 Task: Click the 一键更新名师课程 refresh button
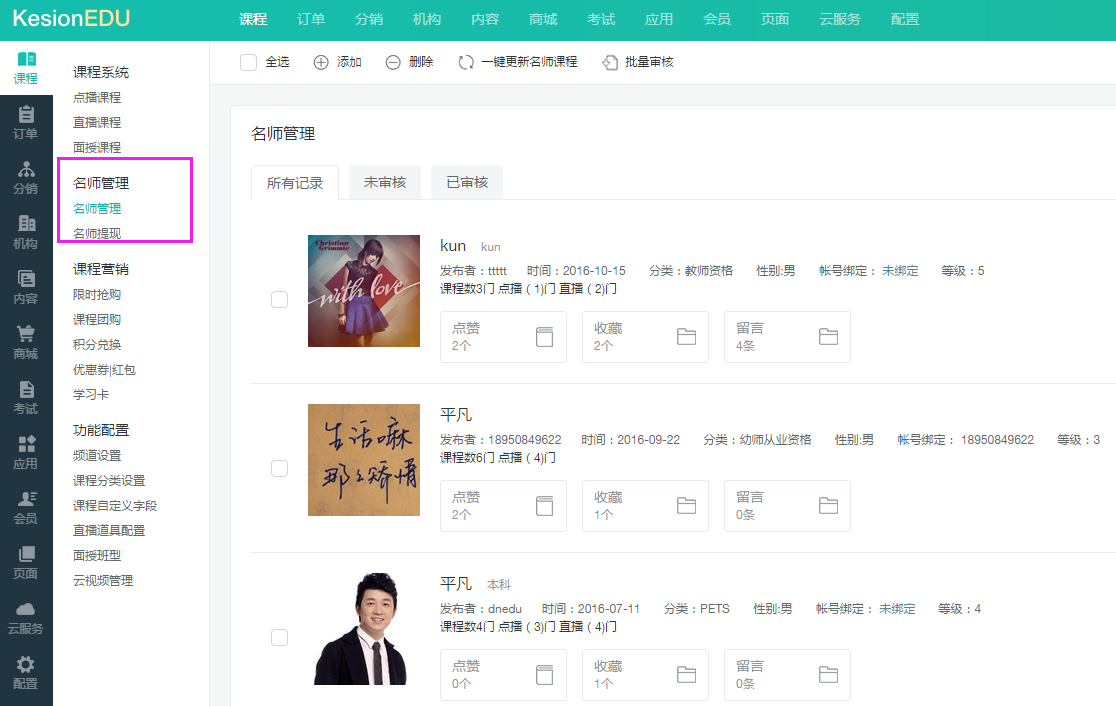click(518, 62)
